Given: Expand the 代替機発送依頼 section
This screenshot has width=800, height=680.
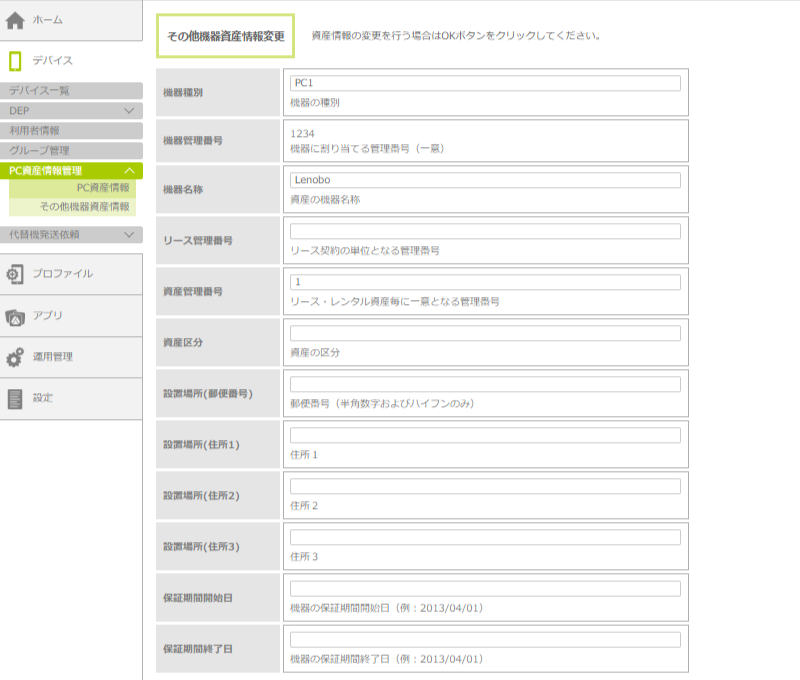Looking at the screenshot, I should tap(129, 235).
